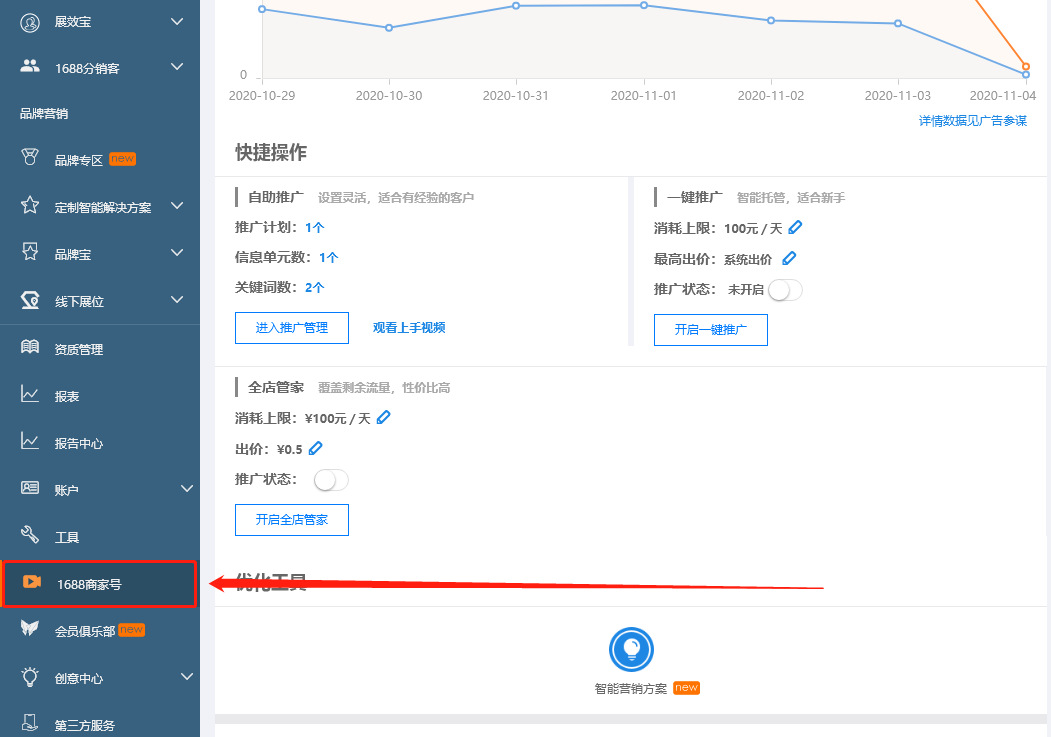This screenshot has width=1051, height=737.
Task: Click the 2020-10-31 chart data point
Action: (516, 6)
